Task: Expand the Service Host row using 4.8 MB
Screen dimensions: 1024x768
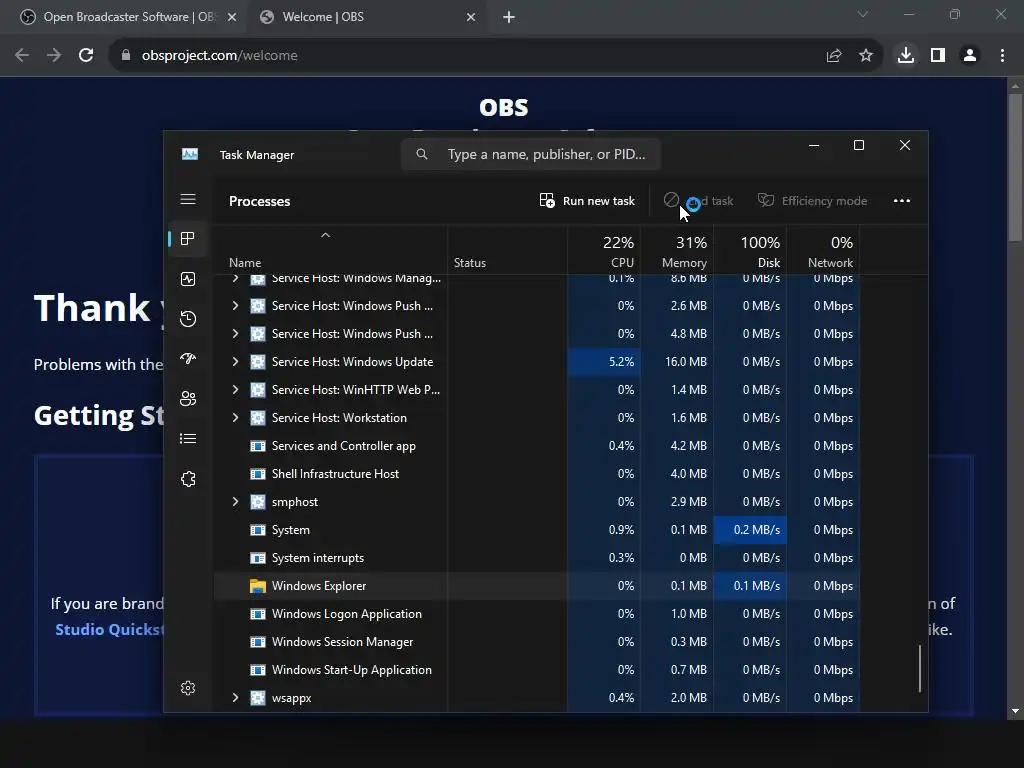Action: click(236, 334)
